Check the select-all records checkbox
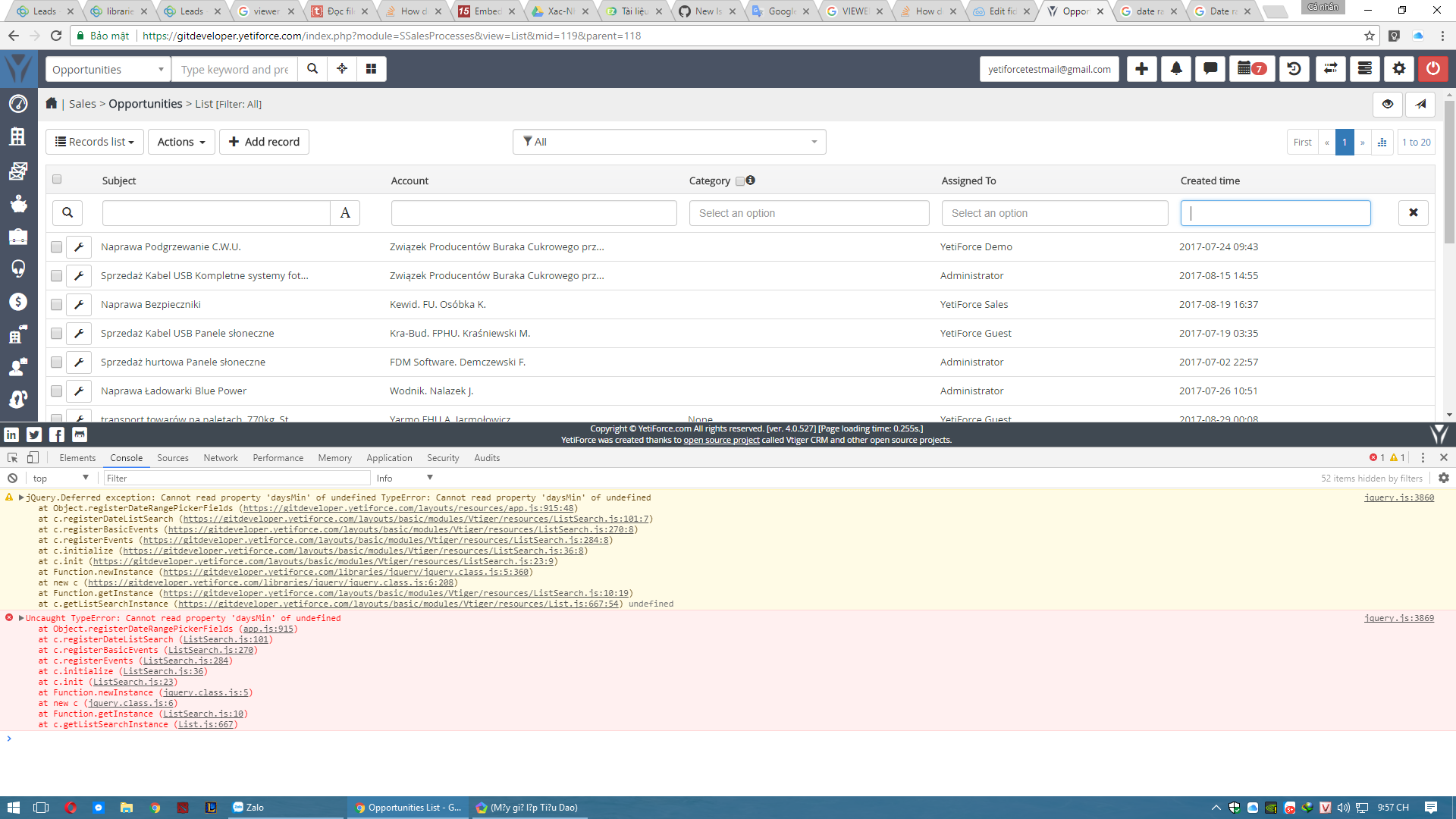 pyautogui.click(x=57, y=180)
